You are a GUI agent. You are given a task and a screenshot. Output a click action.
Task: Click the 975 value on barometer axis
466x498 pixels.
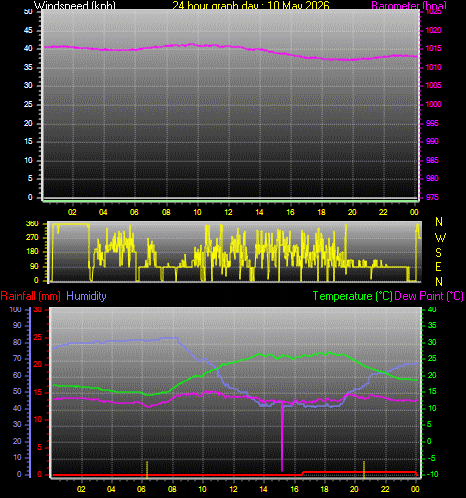click(x=432, y=197)
